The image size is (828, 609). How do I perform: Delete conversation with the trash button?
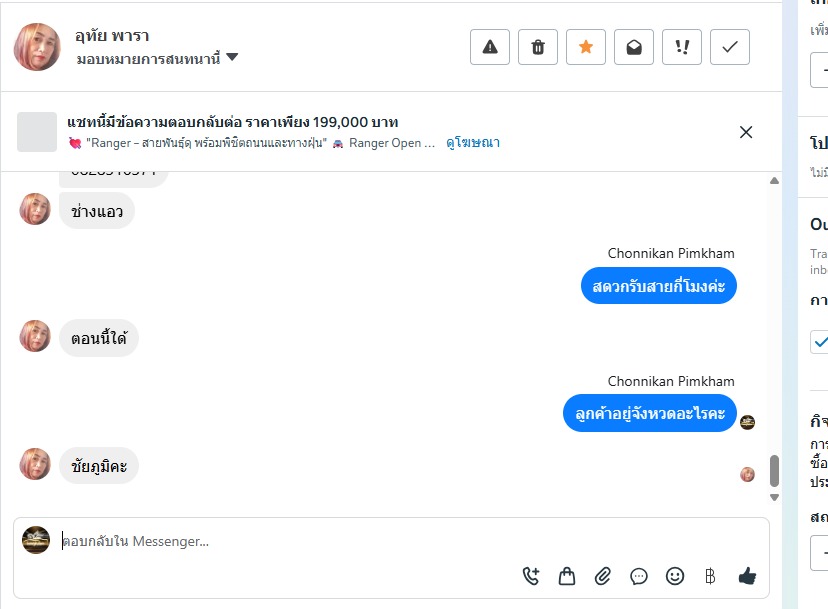(538, 47)
